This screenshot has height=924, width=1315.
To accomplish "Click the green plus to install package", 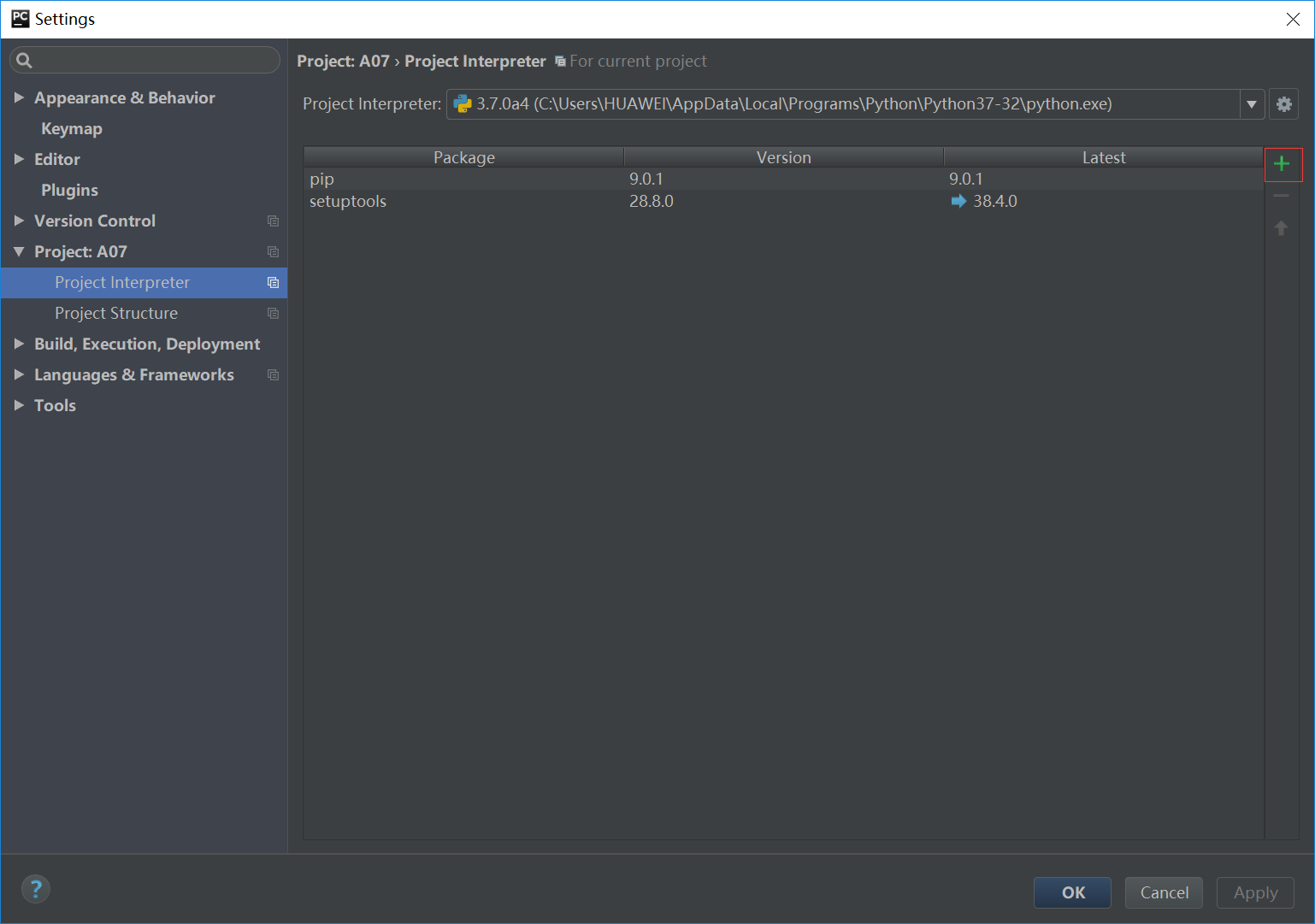I will 1282,163.
